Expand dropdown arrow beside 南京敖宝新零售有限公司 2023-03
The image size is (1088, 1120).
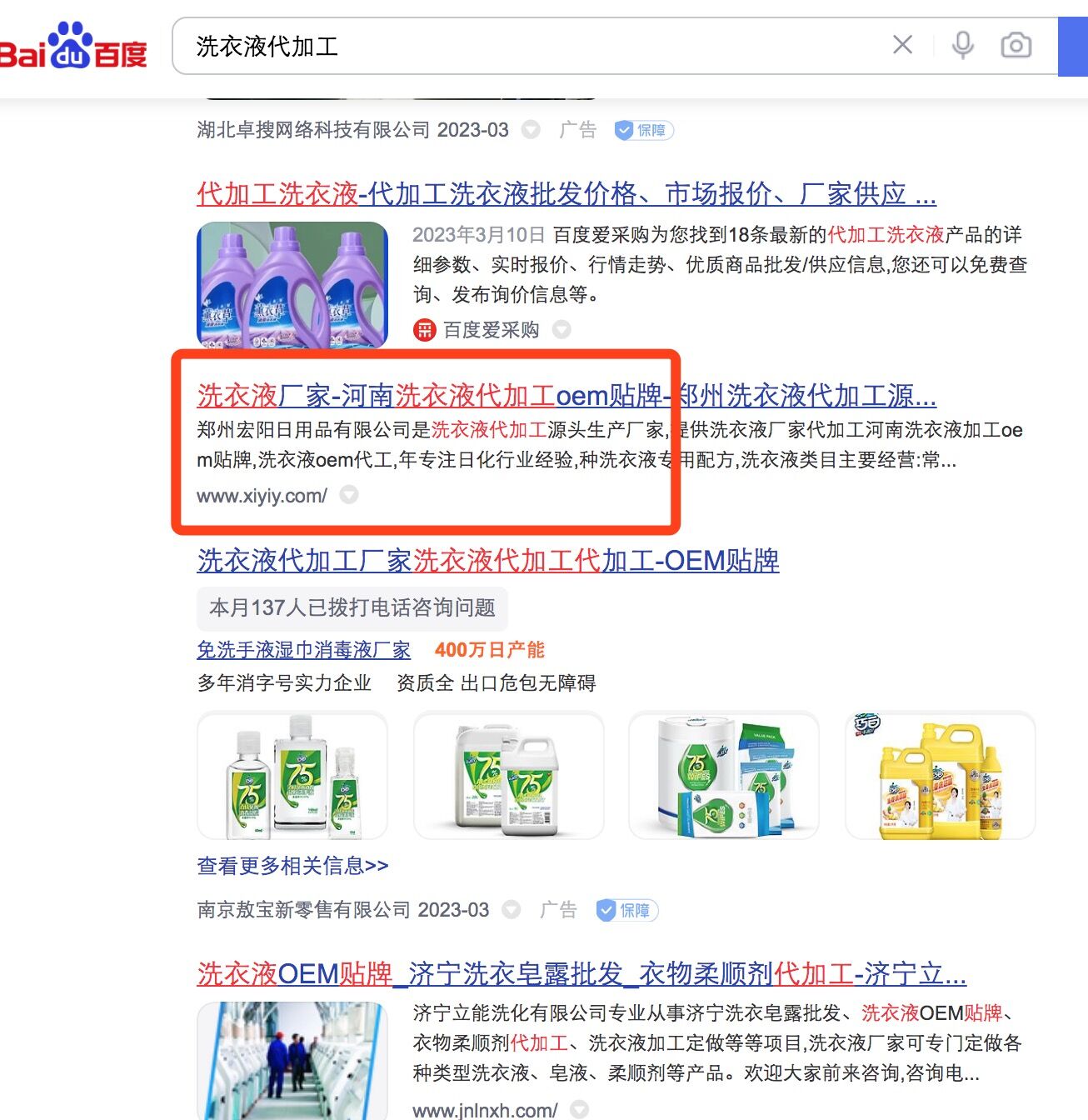512,910
